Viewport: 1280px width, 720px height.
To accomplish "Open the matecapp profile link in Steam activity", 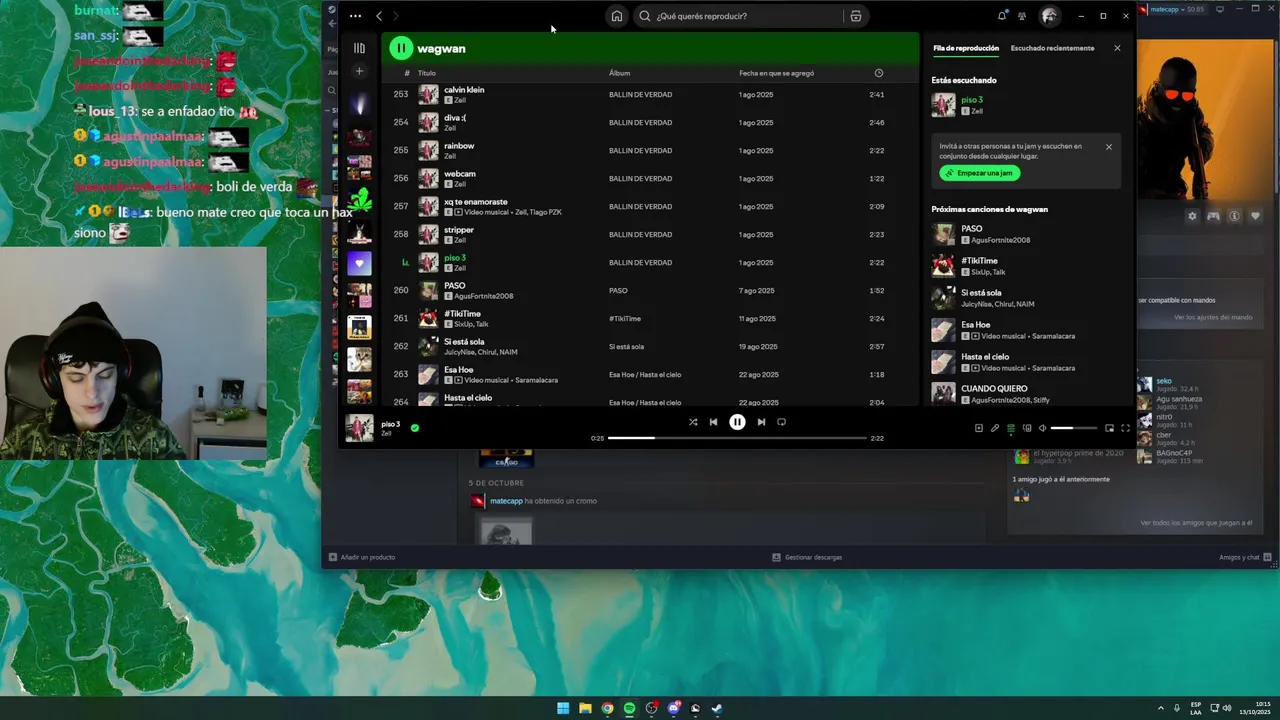I will pyautogui.click(x=506, y=501).
